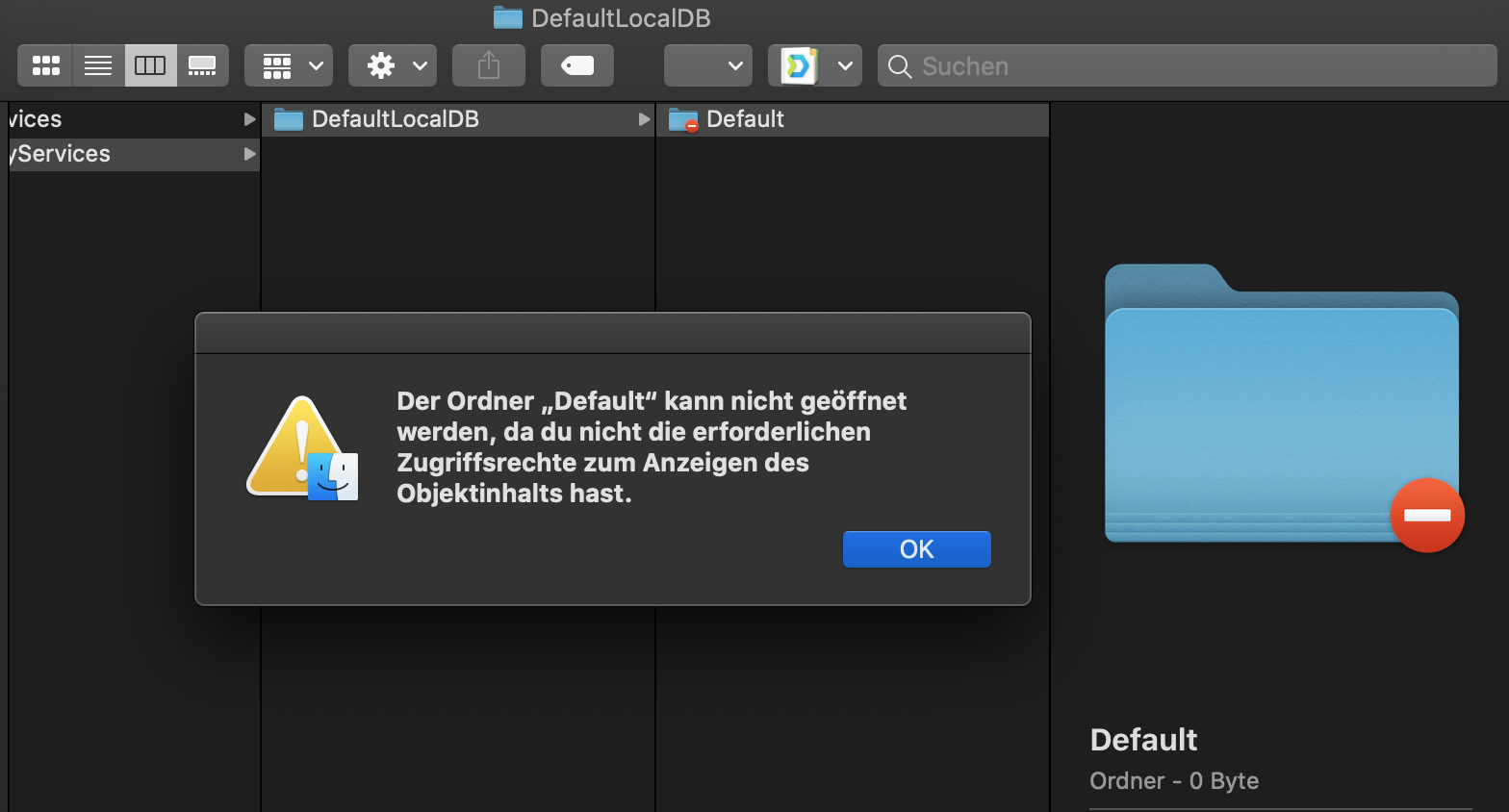
Task: Open the app icon dropdown in toolbar
Action: pyautogui.click(x=815, y=65)
